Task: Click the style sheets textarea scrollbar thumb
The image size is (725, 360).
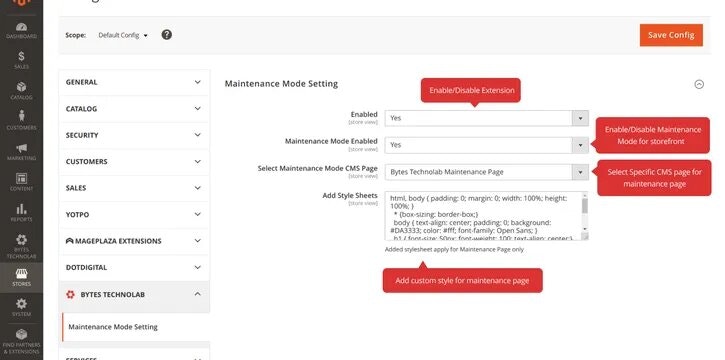Action: click(x=584, y=205)
